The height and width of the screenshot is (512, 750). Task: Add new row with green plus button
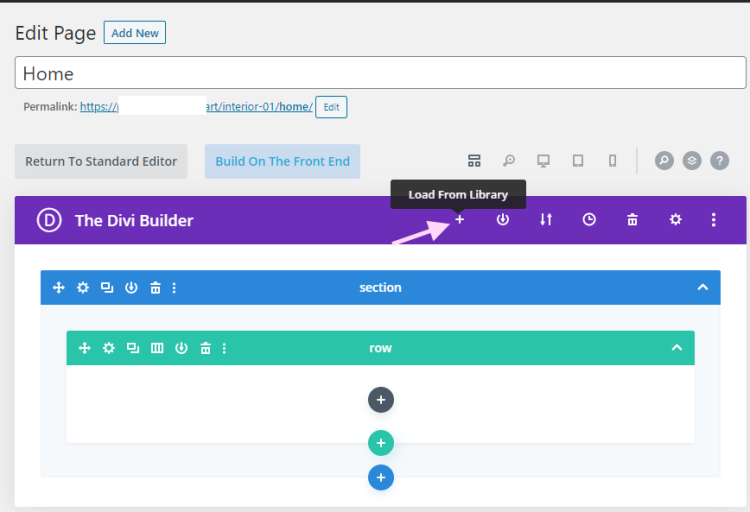pyautogui.click(x=381, y=443)
